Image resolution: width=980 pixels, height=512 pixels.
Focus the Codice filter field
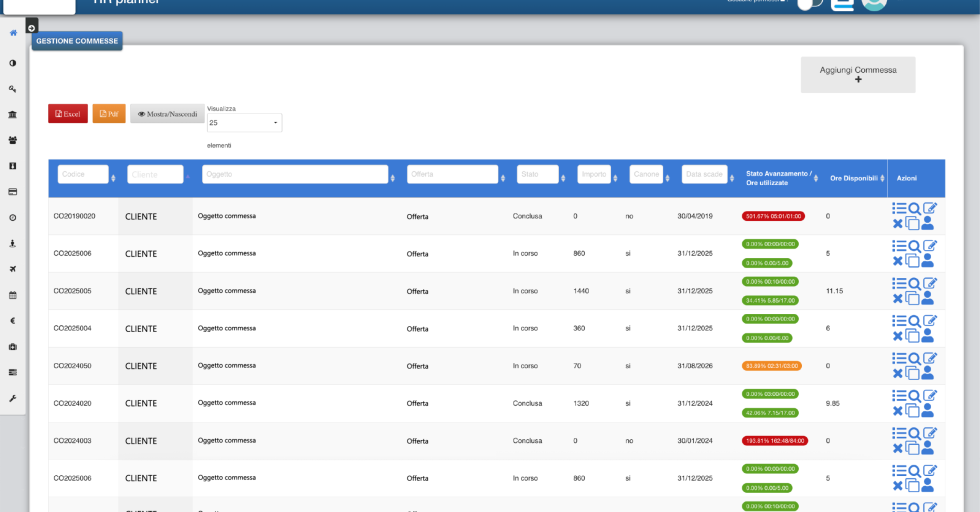click(x=83, y=174)
